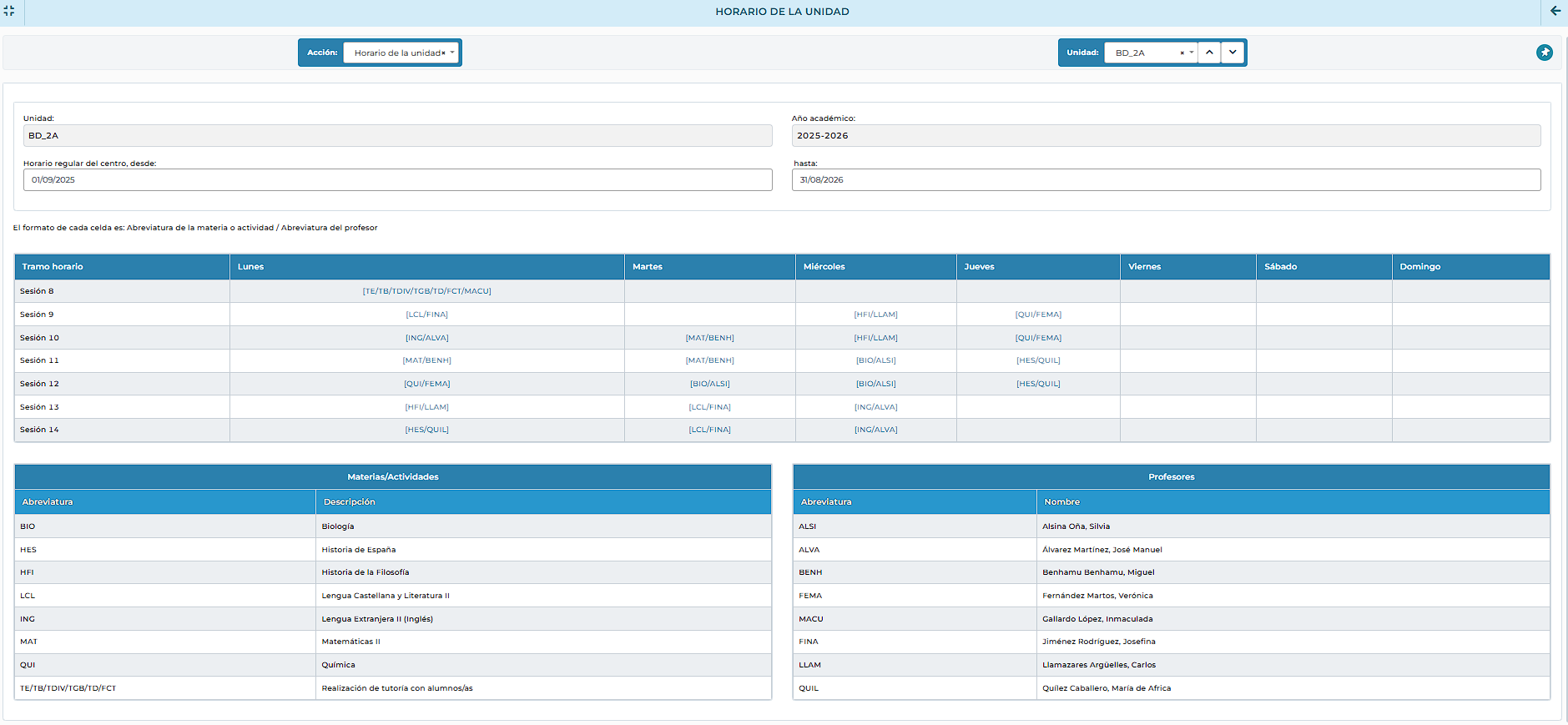Click the round pin icon on the toolbar
Viewport: 1568px width, 725px height.
(1545, 53)
